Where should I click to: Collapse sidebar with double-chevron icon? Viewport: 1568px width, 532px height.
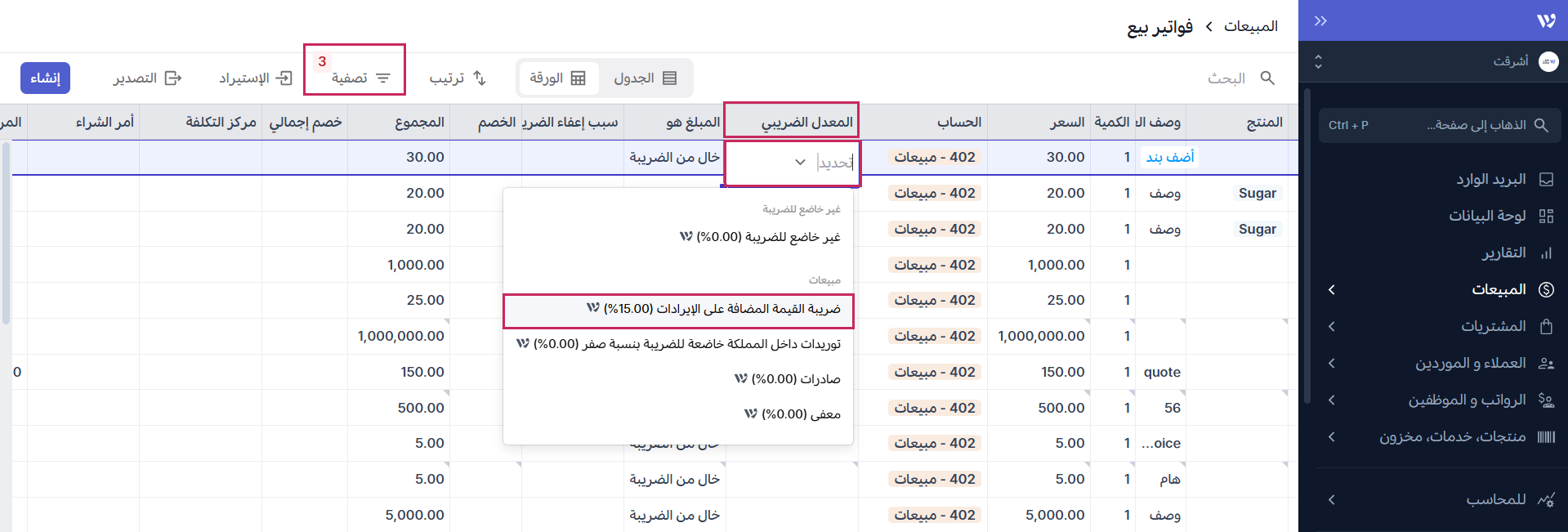pos(1320,20)
